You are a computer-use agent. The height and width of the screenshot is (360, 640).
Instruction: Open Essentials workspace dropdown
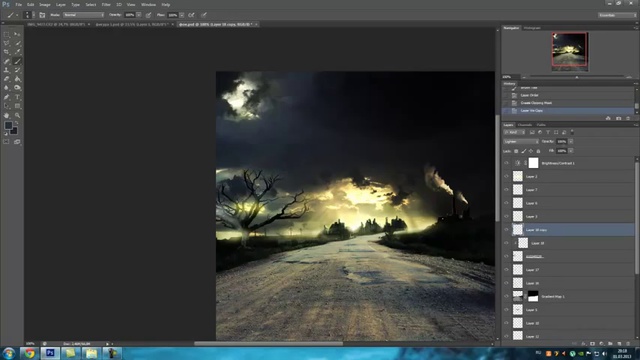pos(617,15)
